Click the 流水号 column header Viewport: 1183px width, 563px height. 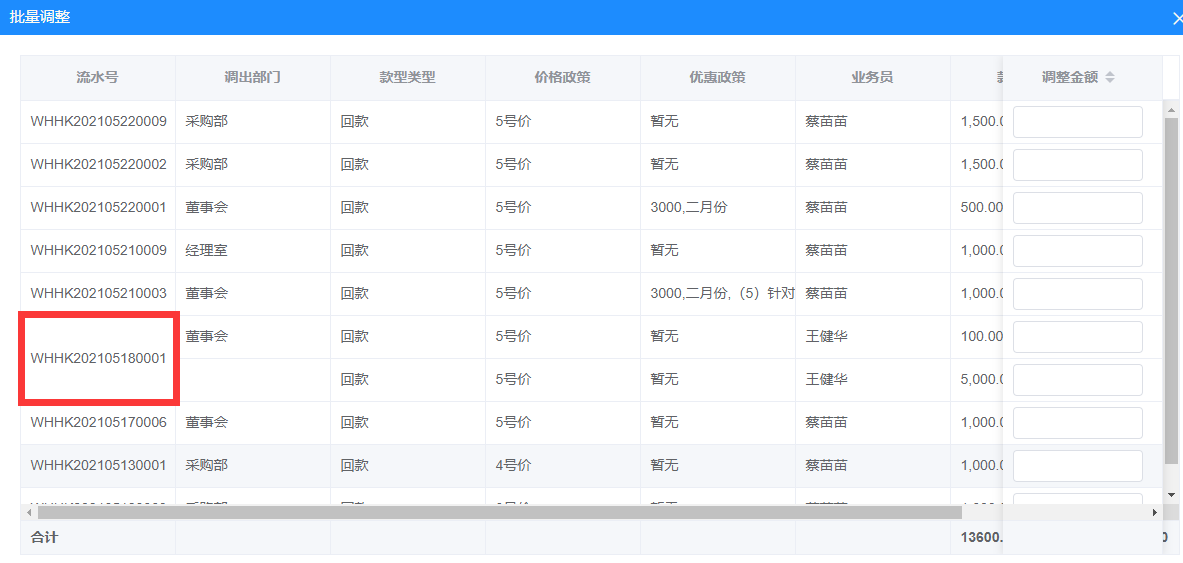(98, 78)
